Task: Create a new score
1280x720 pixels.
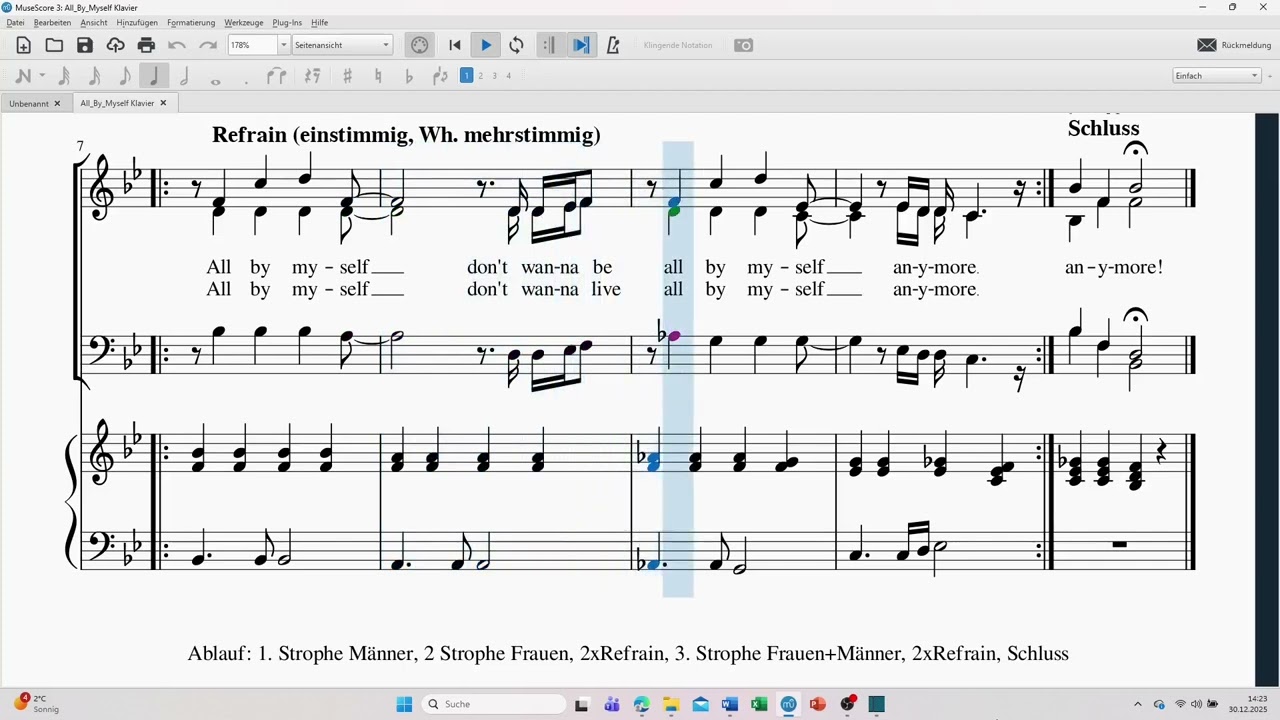Action: [23, 45]
